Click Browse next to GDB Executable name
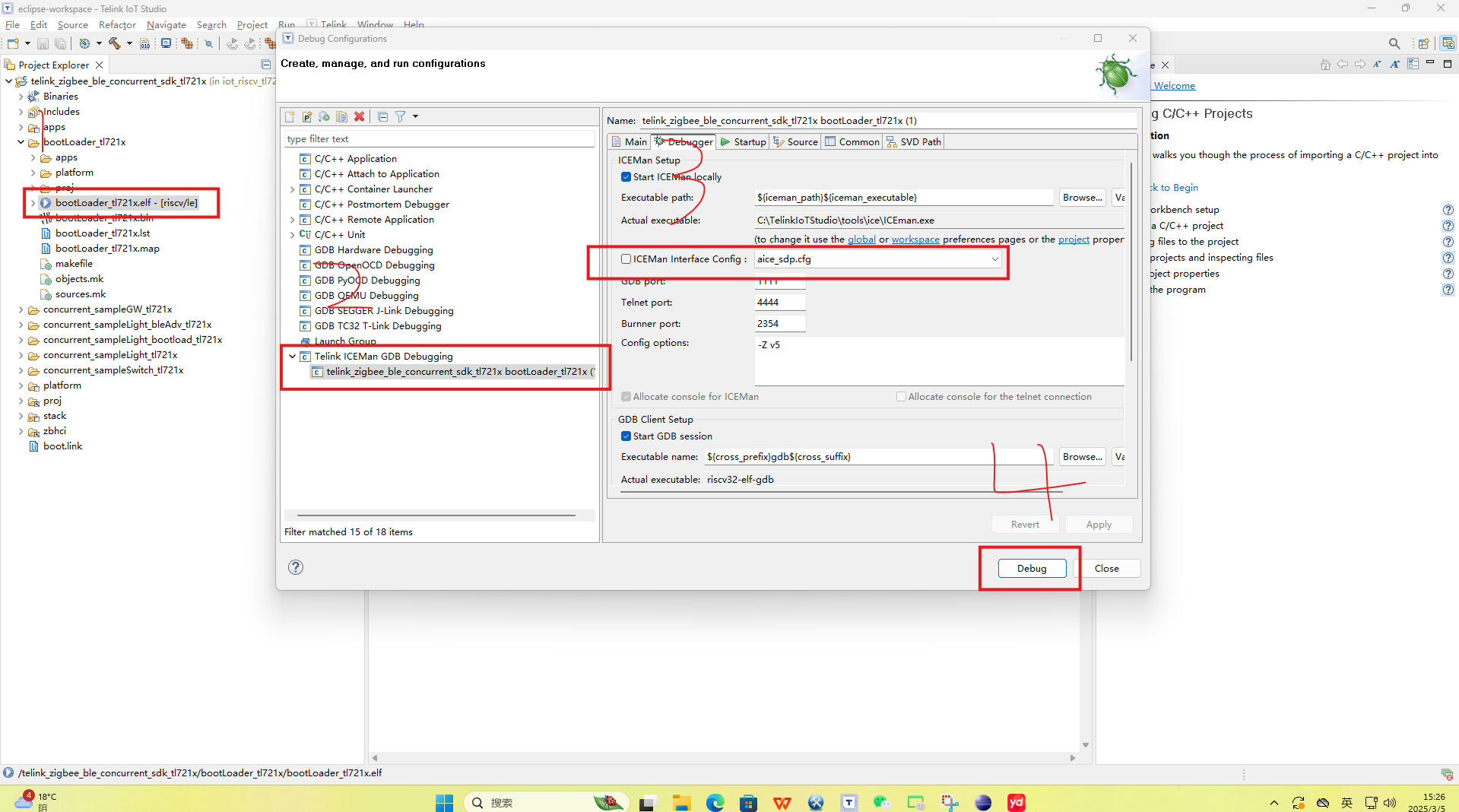The width and height of the screenshot is (1459, 812). pyautogui.click(x=1083, y=457)
